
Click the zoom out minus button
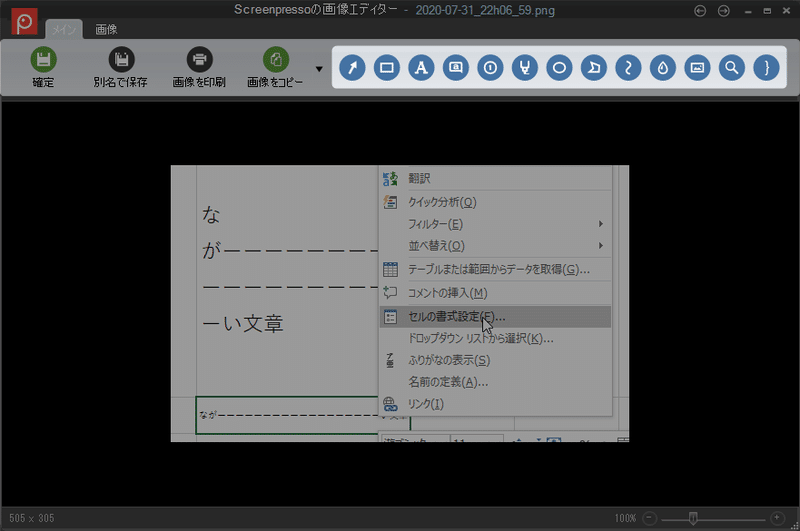649,518
